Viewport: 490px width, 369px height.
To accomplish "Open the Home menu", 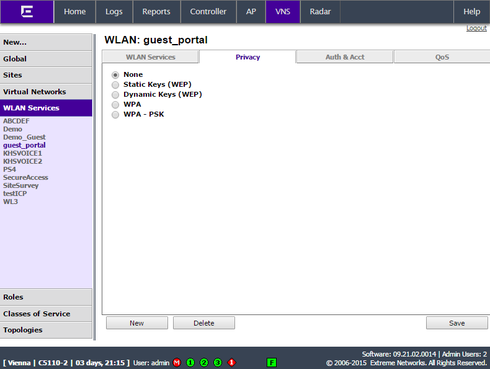I will pyautogui.click(x=75, y=12).
